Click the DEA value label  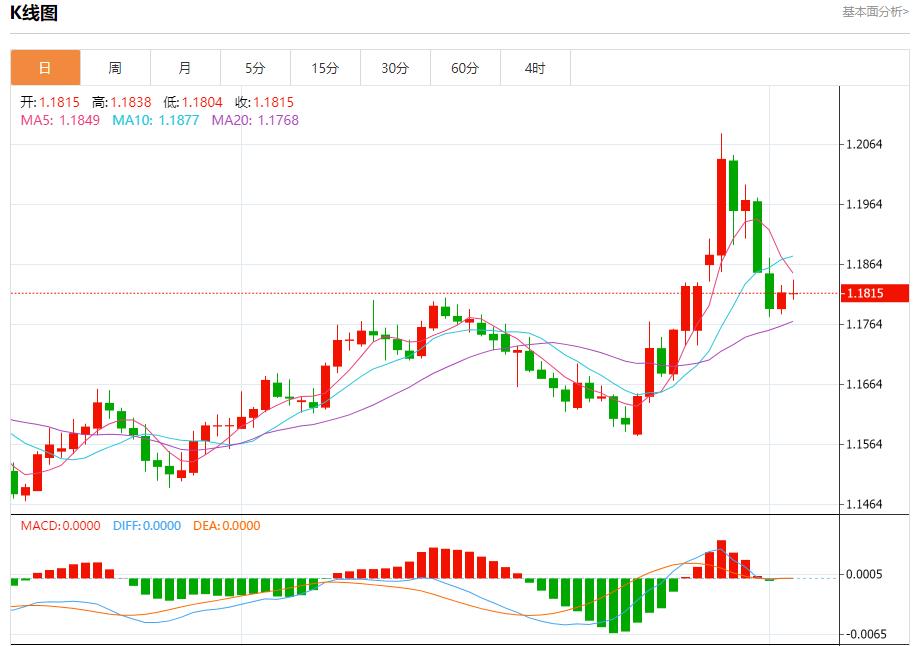pos(226,525)
